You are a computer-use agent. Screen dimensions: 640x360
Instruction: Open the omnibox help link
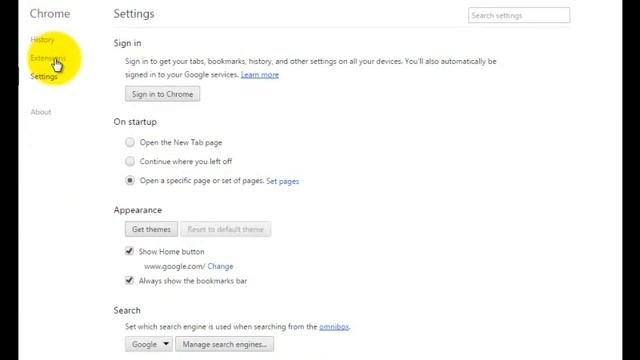[x=334, y=327]
